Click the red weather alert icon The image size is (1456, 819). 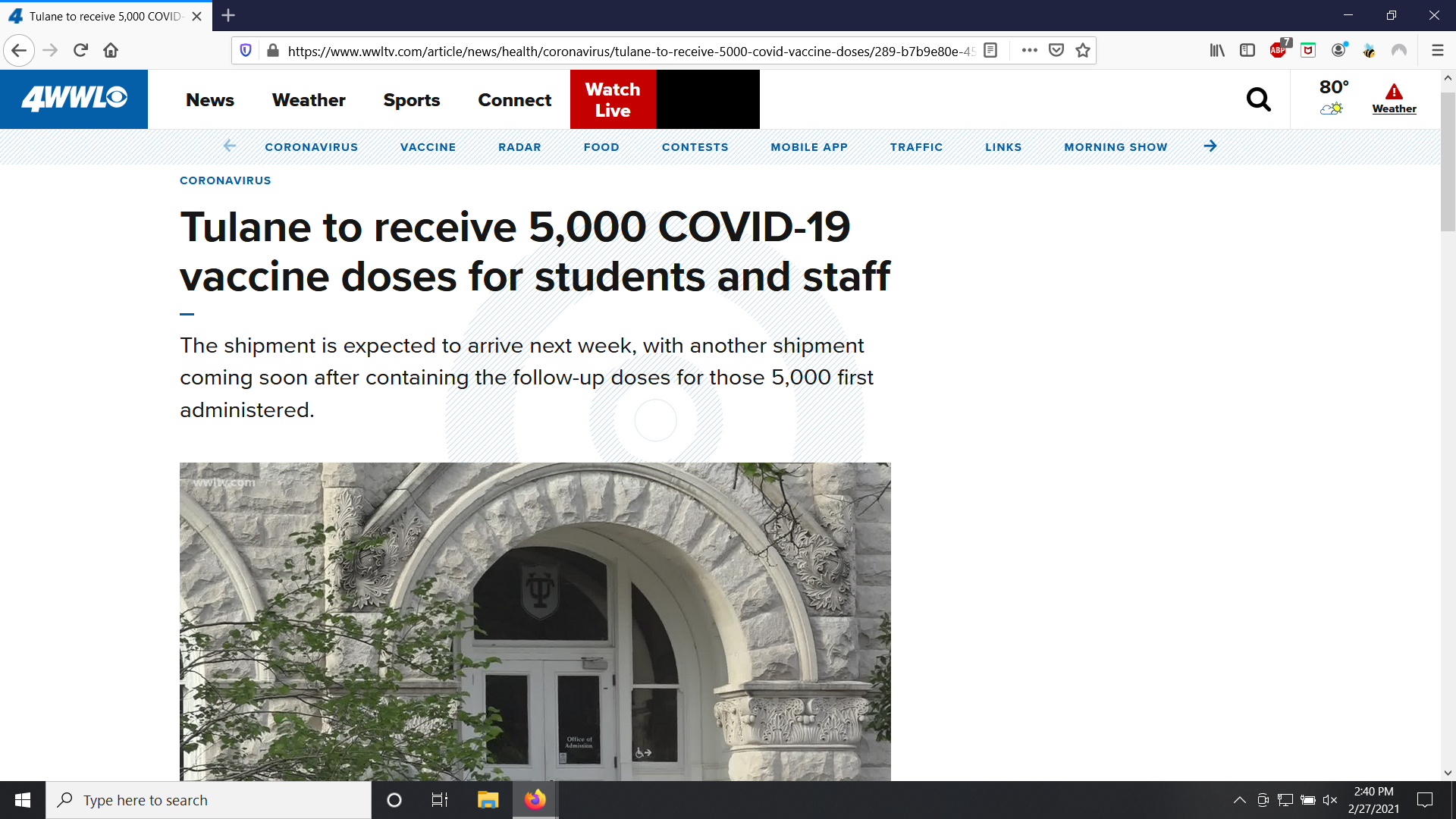click(x=1394, y=93)
